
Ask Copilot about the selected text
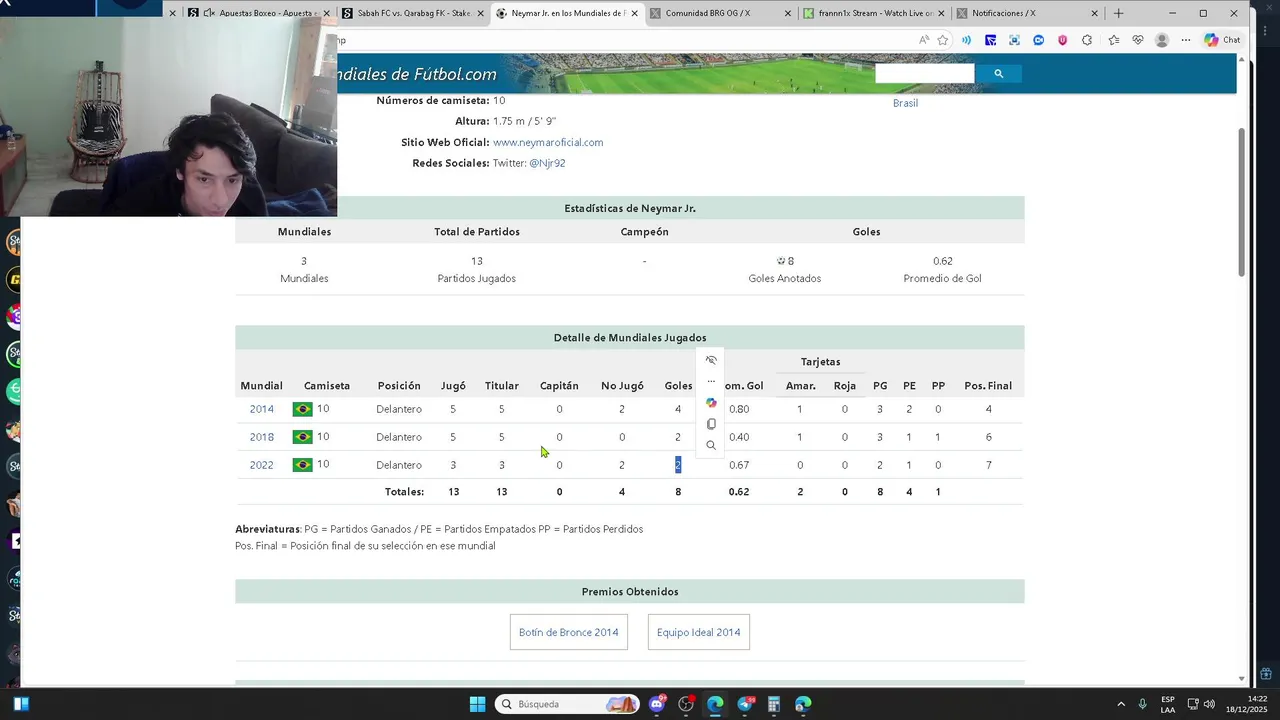[711, 402]
